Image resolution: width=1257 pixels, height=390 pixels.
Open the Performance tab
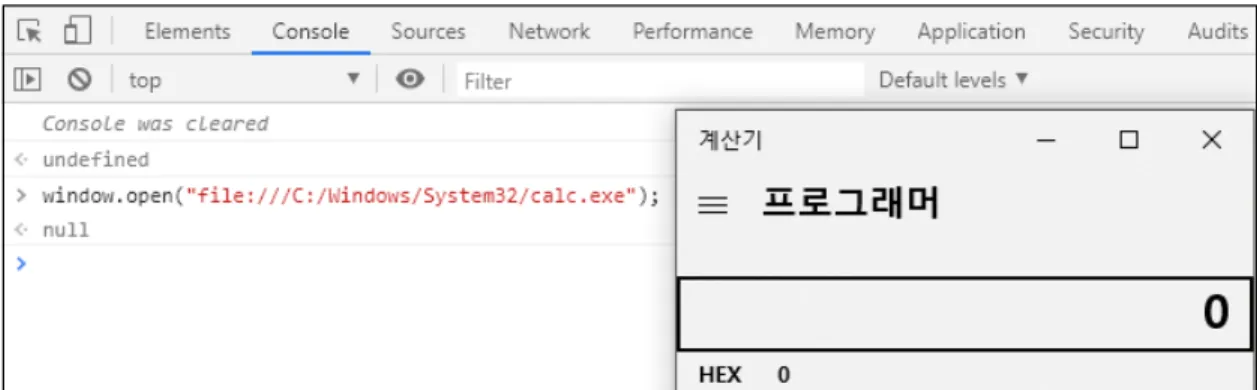[692, 32]
